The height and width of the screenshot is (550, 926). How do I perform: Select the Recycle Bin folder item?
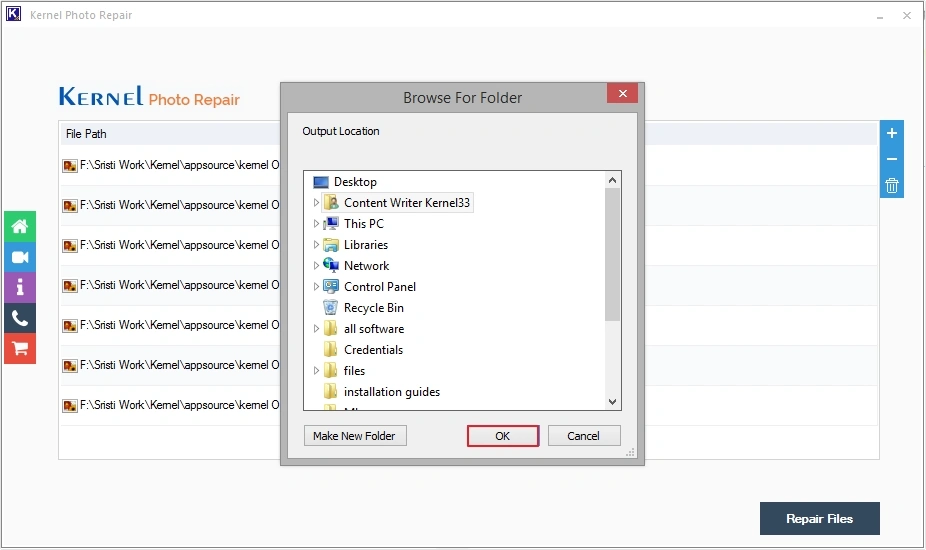[373, 308]
